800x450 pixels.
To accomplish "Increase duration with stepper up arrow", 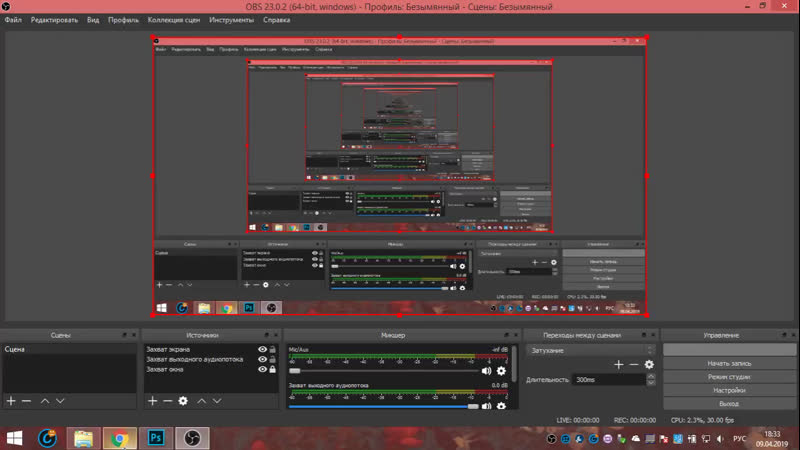I will click(651, 377).
